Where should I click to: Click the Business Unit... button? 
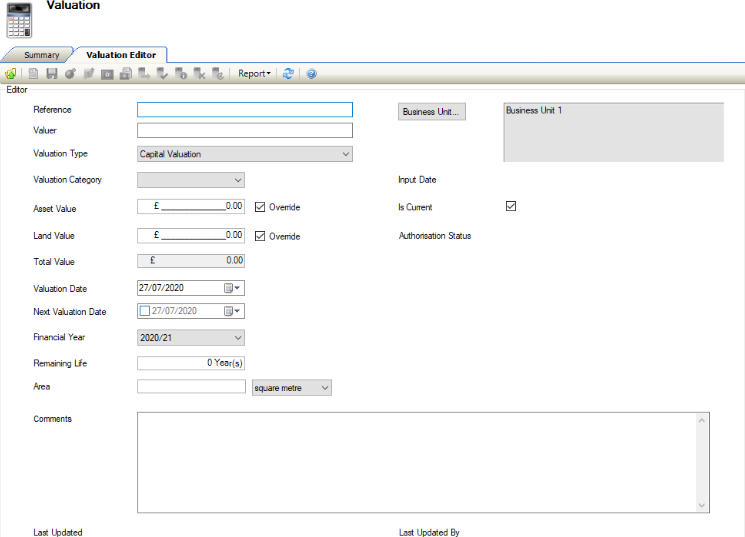click(432, 112)
